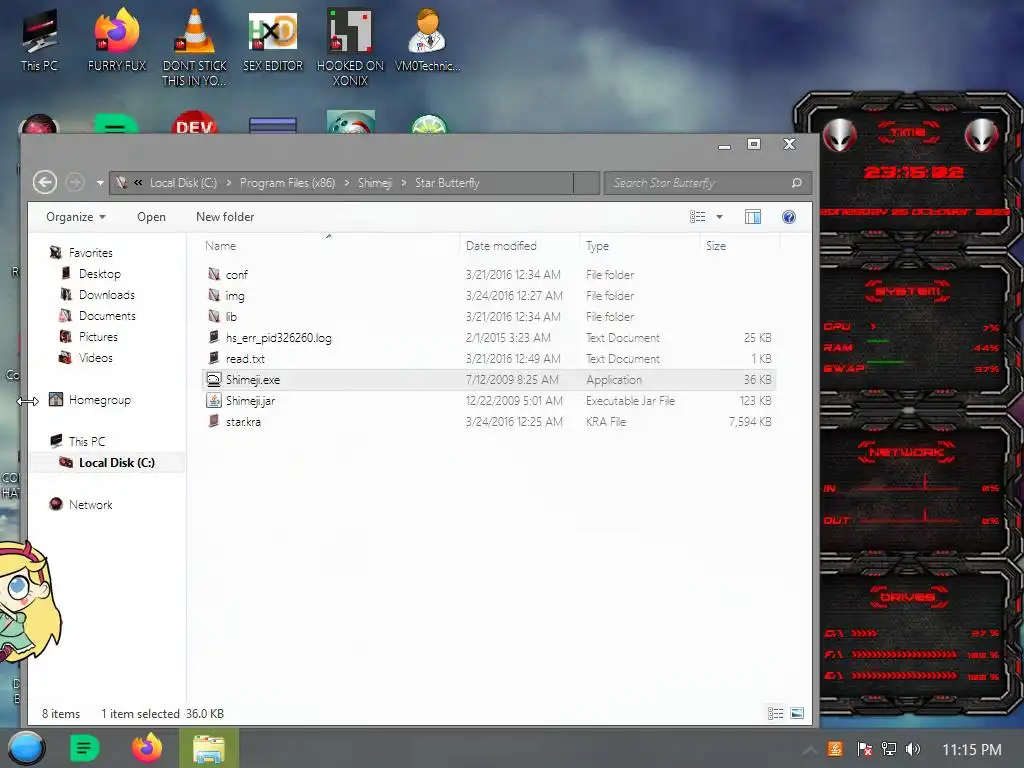Open green notes app on taskbar
1024x768 pixels.
coord(85,748)
